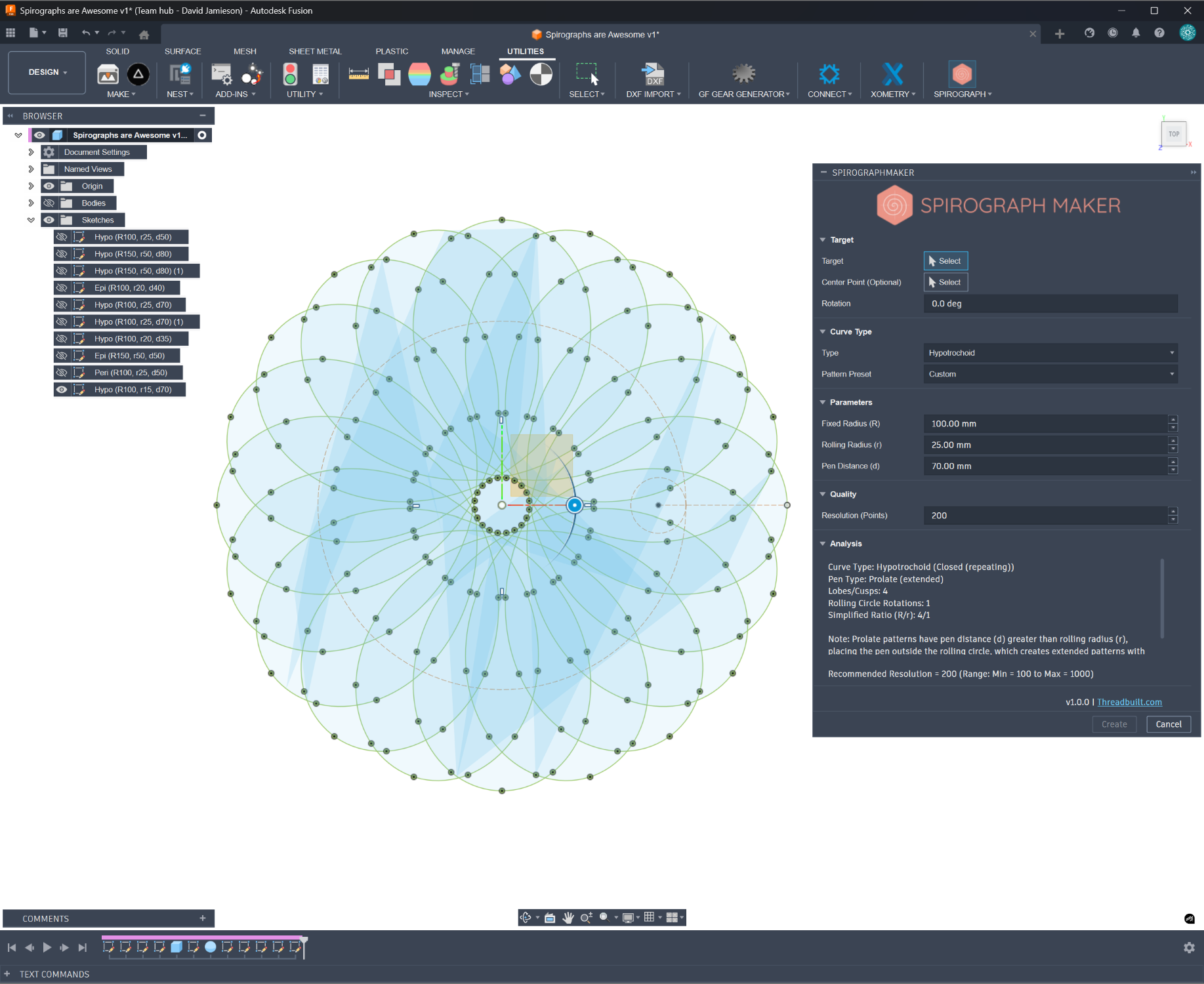Screen dimensions: 1204x984
Task: Select the Measure tool in the Inspect group
Action: click(358, 74)
